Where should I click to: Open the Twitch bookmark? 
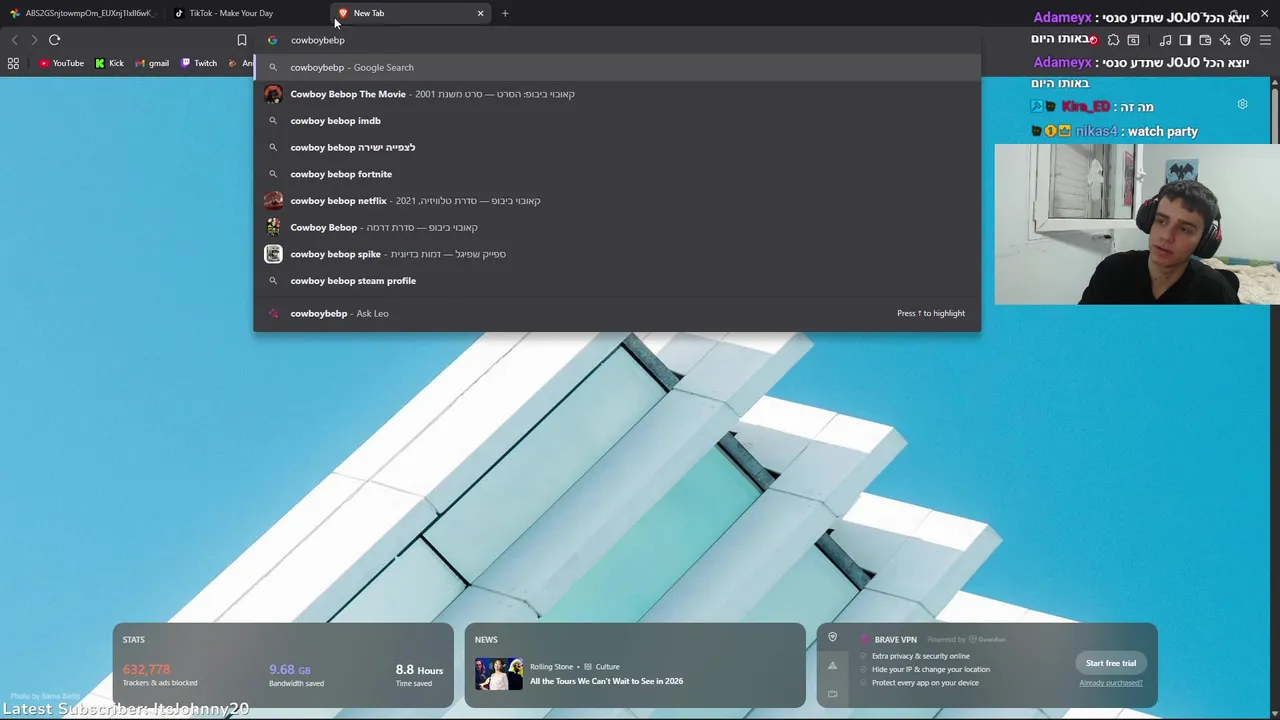[199, 63]
